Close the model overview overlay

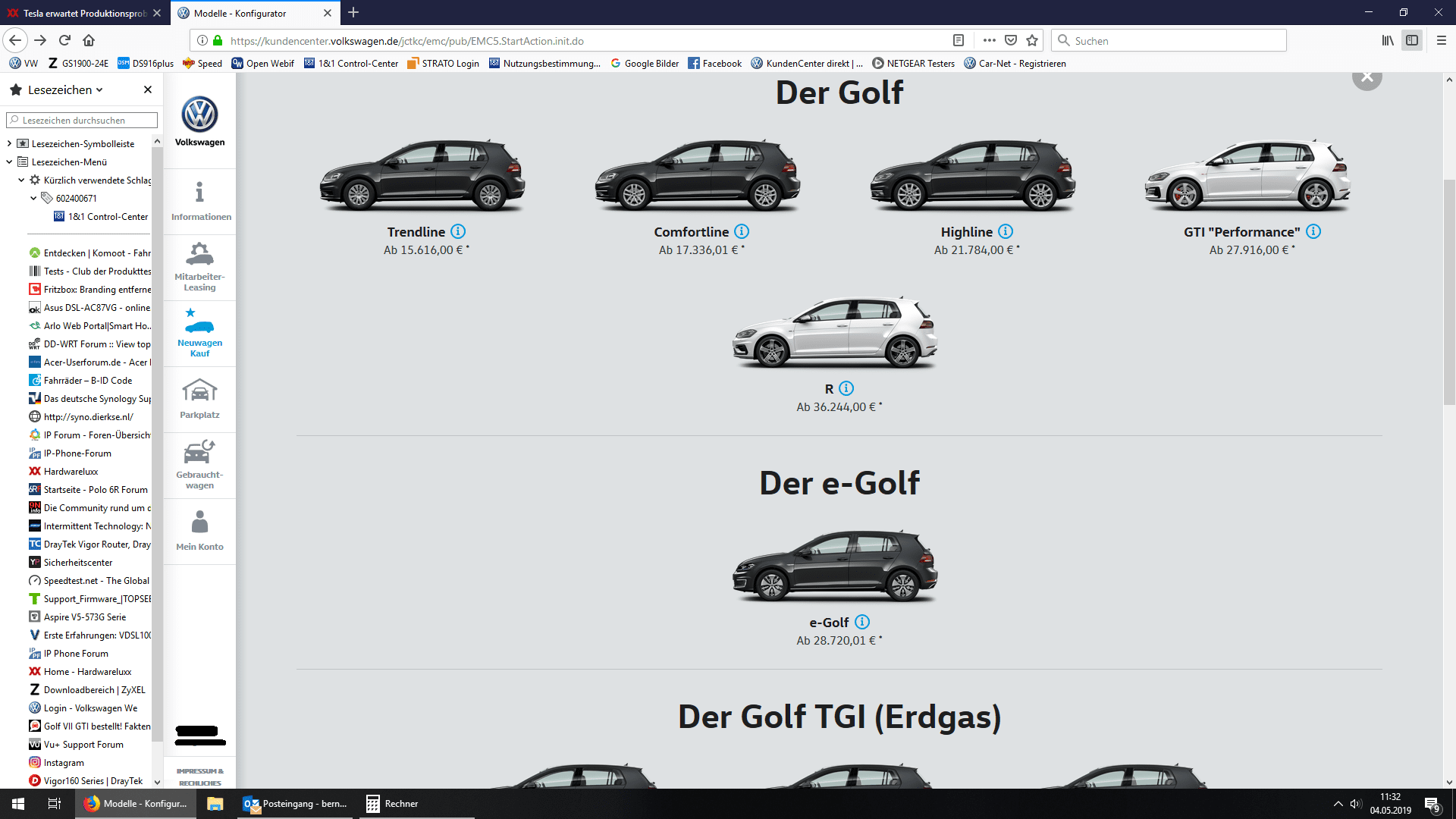[x=1367, y=77]
